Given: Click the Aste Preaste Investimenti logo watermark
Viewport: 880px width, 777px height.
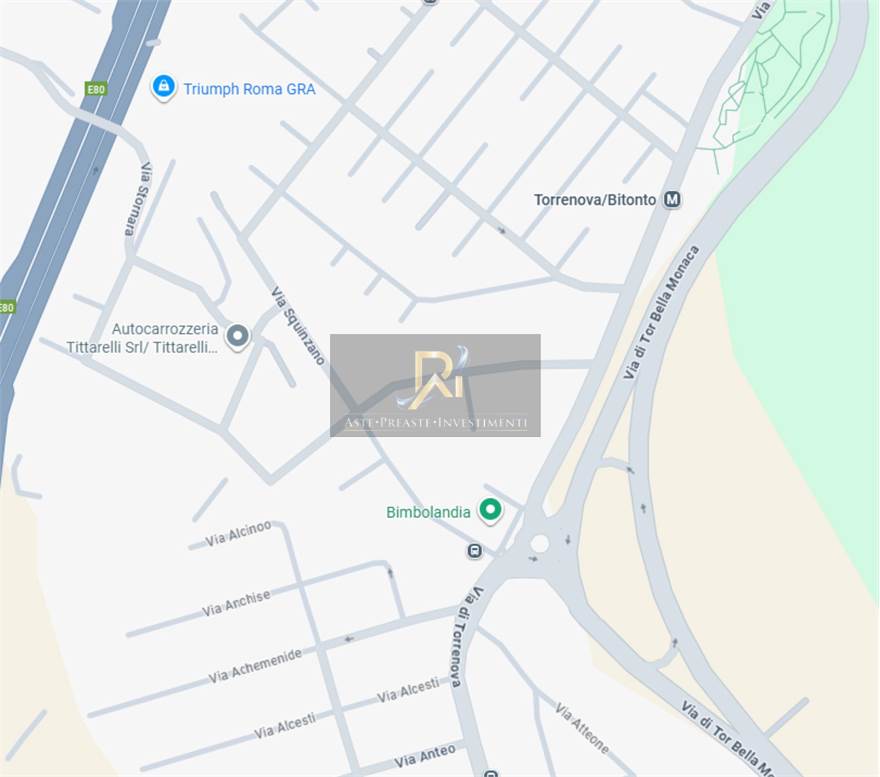Looking at the screenshot, I should coord(436,385).
